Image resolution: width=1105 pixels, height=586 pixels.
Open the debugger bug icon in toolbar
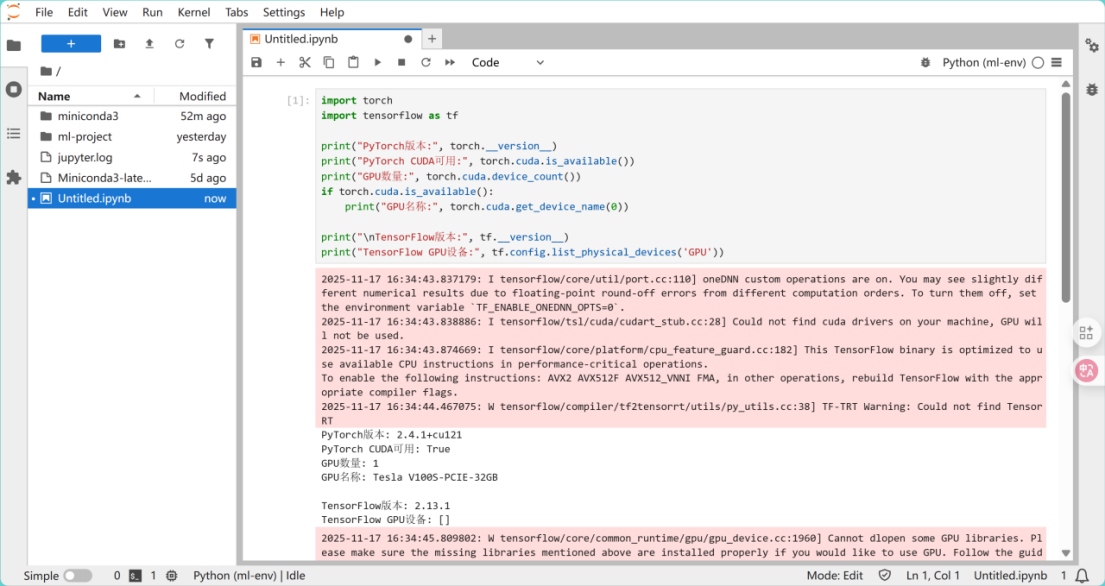pos(924,62)
